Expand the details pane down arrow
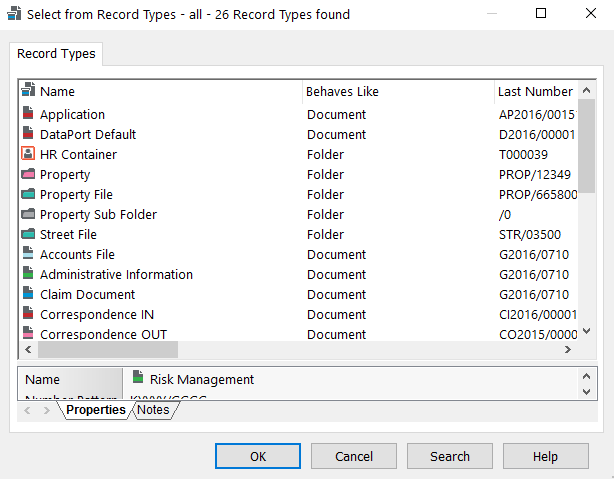Image resolution: width=614 pixels, height=479 pixels. (x=587, y=391)
